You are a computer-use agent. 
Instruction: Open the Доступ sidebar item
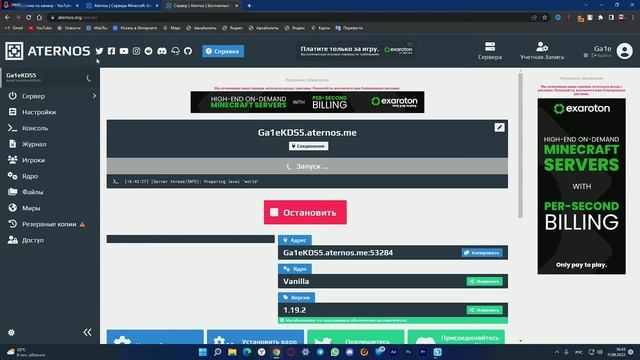(50, 240)
